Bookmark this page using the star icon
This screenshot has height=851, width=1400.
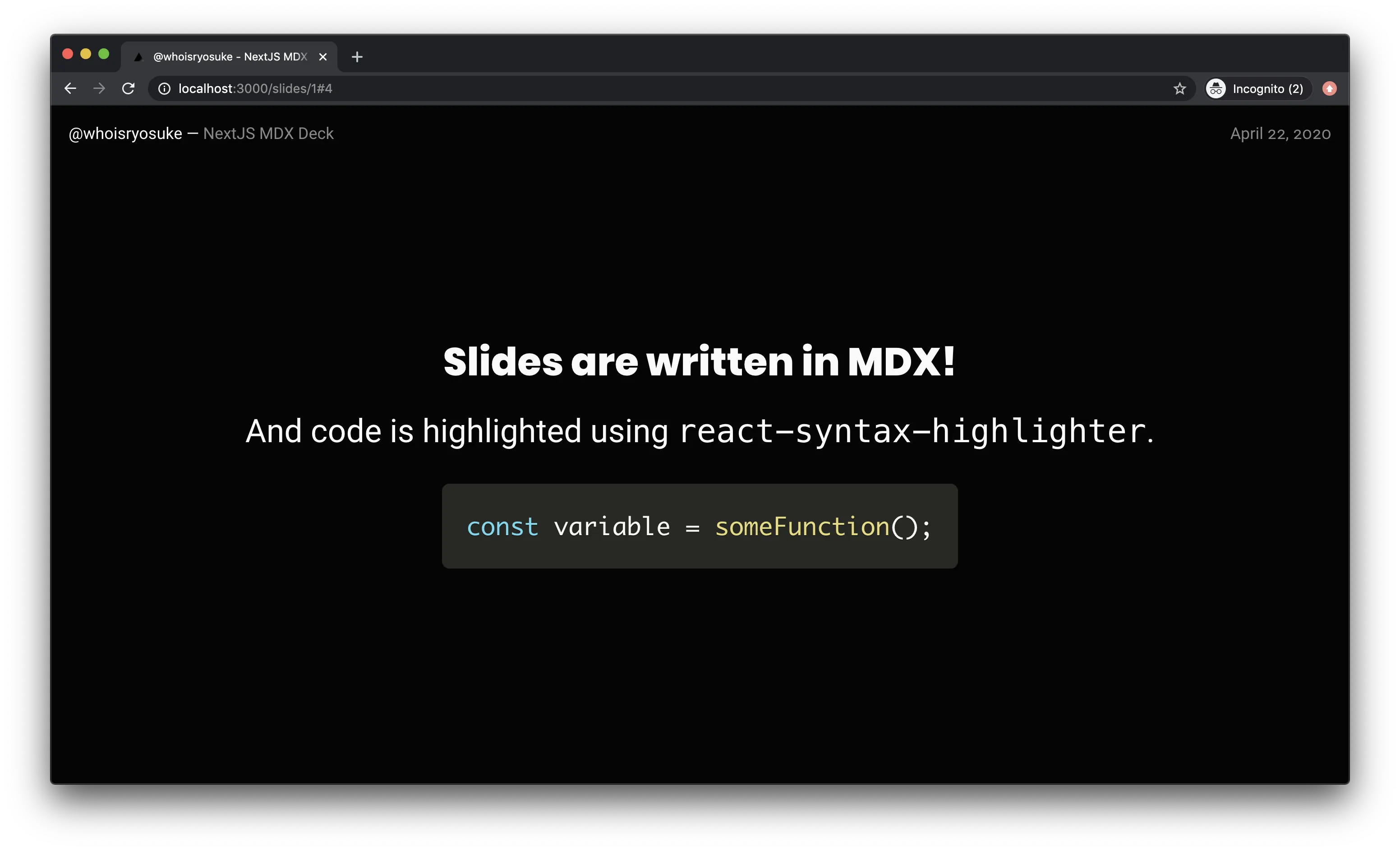1179,89
